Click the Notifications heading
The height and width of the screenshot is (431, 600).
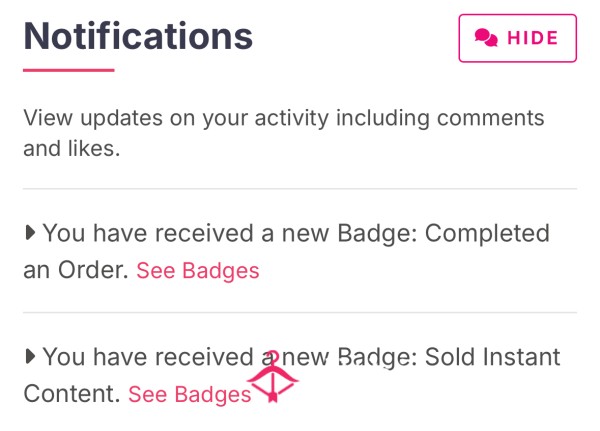(x=138, y=36)
